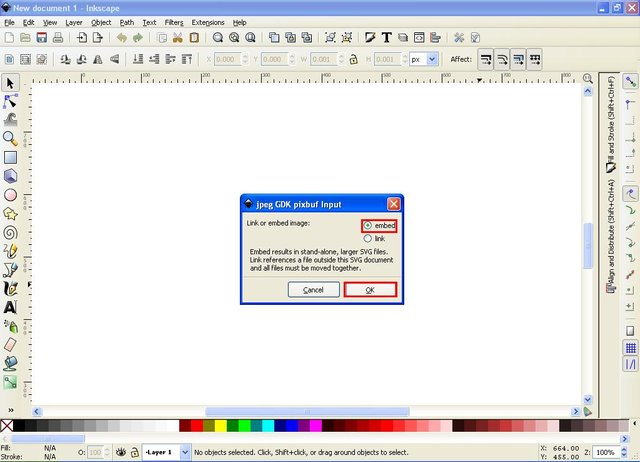Viewport: 640px width, 462px height.
Task: Click the Save document icon
Action: pyautogui.click(x=42, y=38)
